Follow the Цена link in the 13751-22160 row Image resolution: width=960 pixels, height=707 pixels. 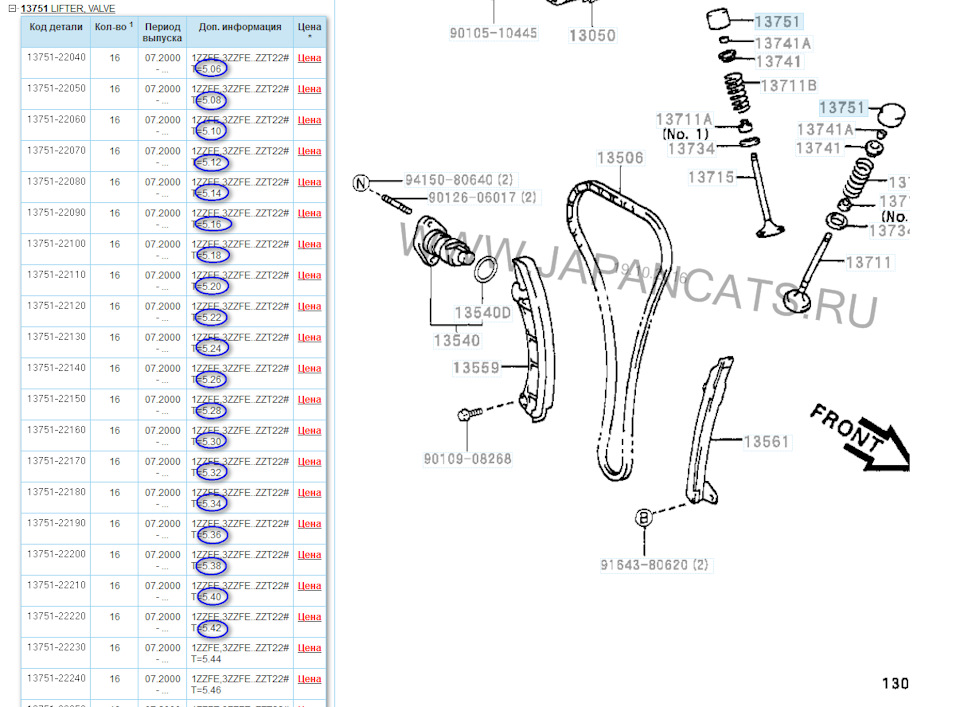click(309, 431)
